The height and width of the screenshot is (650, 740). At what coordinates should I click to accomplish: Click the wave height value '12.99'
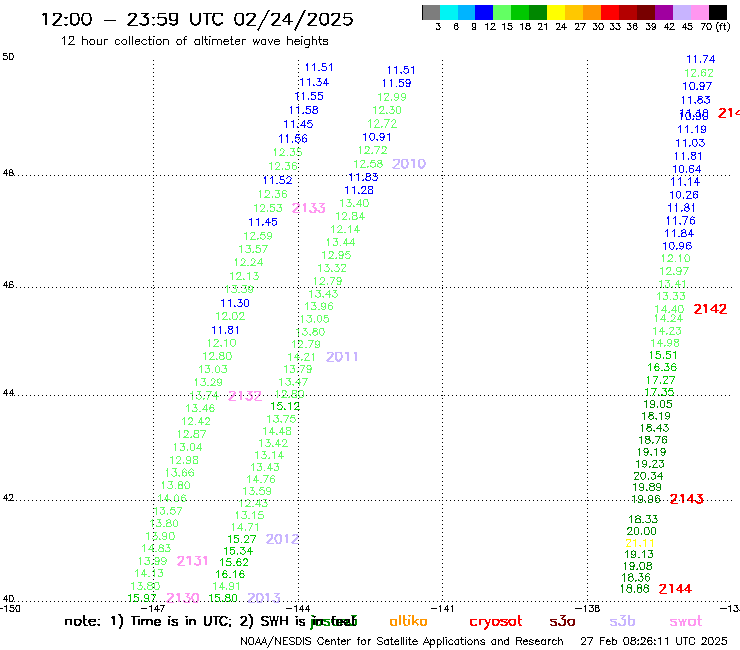[392, 97]
